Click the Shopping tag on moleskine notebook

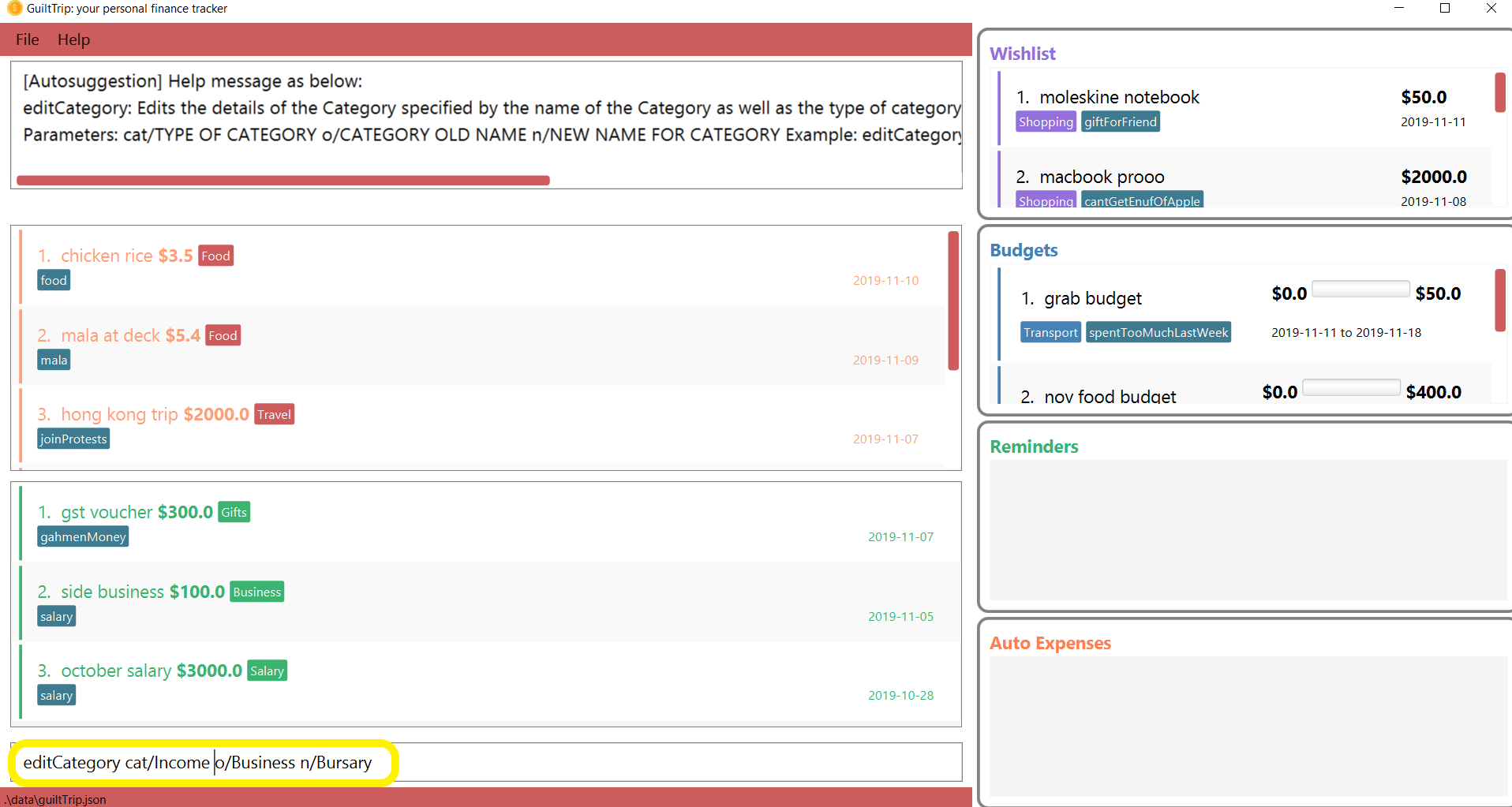point(1046,121)
